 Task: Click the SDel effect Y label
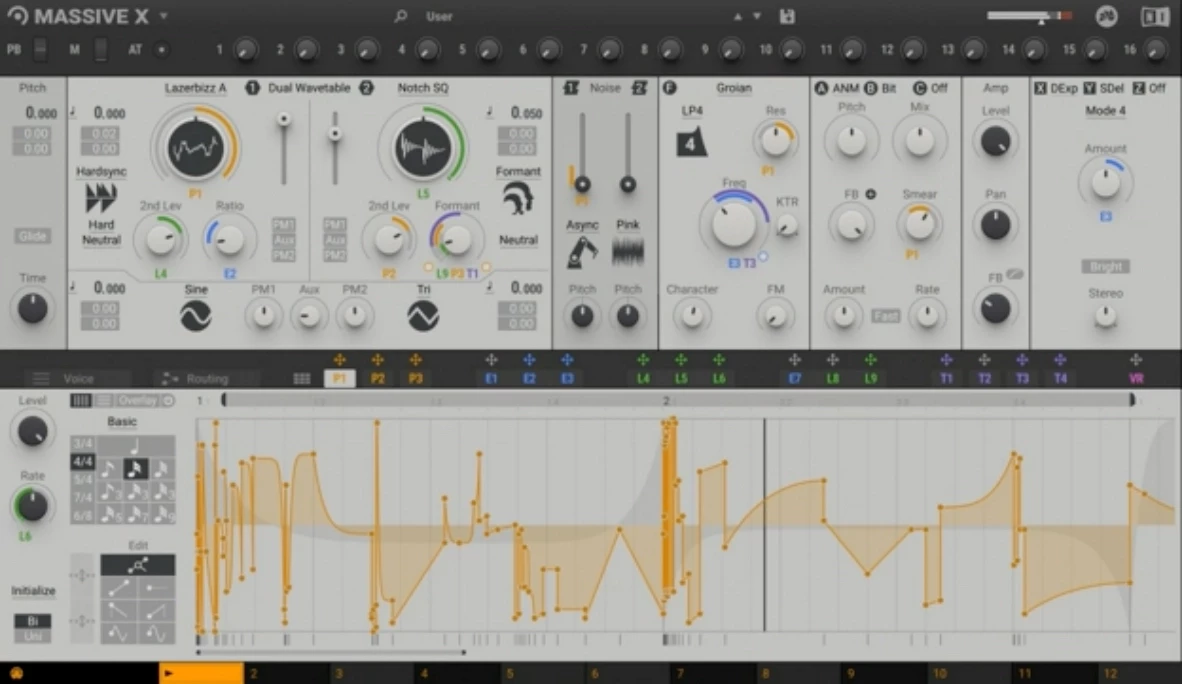coord(1111,88)
